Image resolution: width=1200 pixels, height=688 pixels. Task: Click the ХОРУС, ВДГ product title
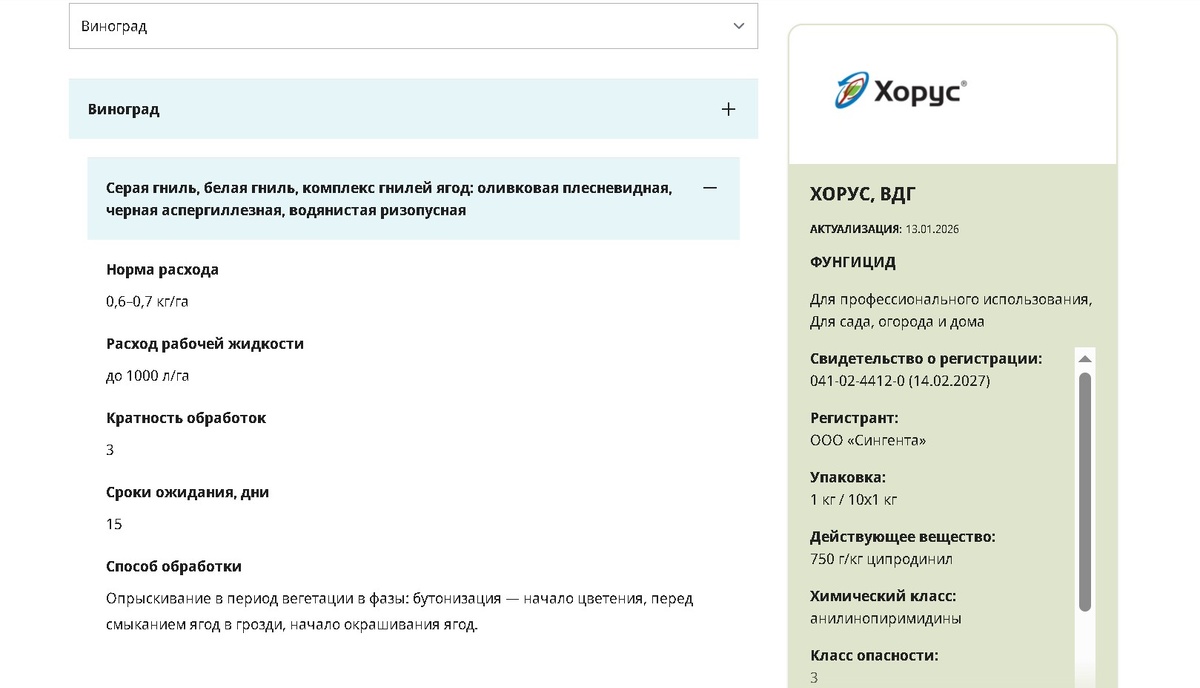(x=863, y=194)
